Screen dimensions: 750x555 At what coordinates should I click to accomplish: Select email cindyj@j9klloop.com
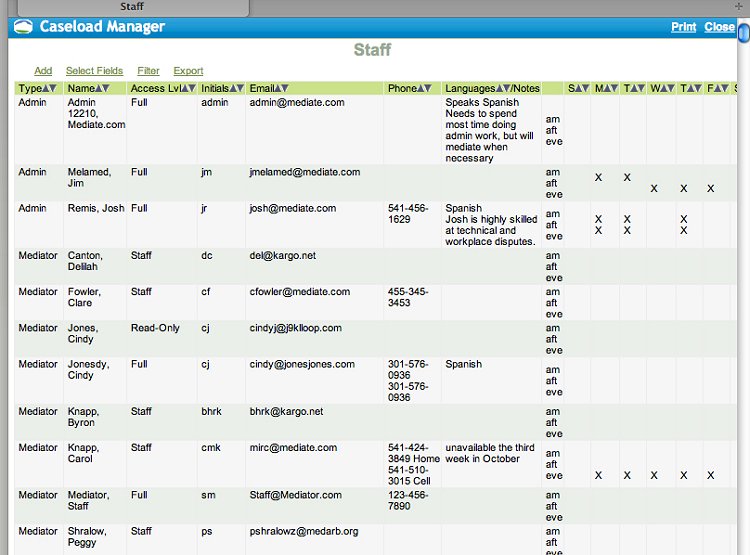pos(296,328)
